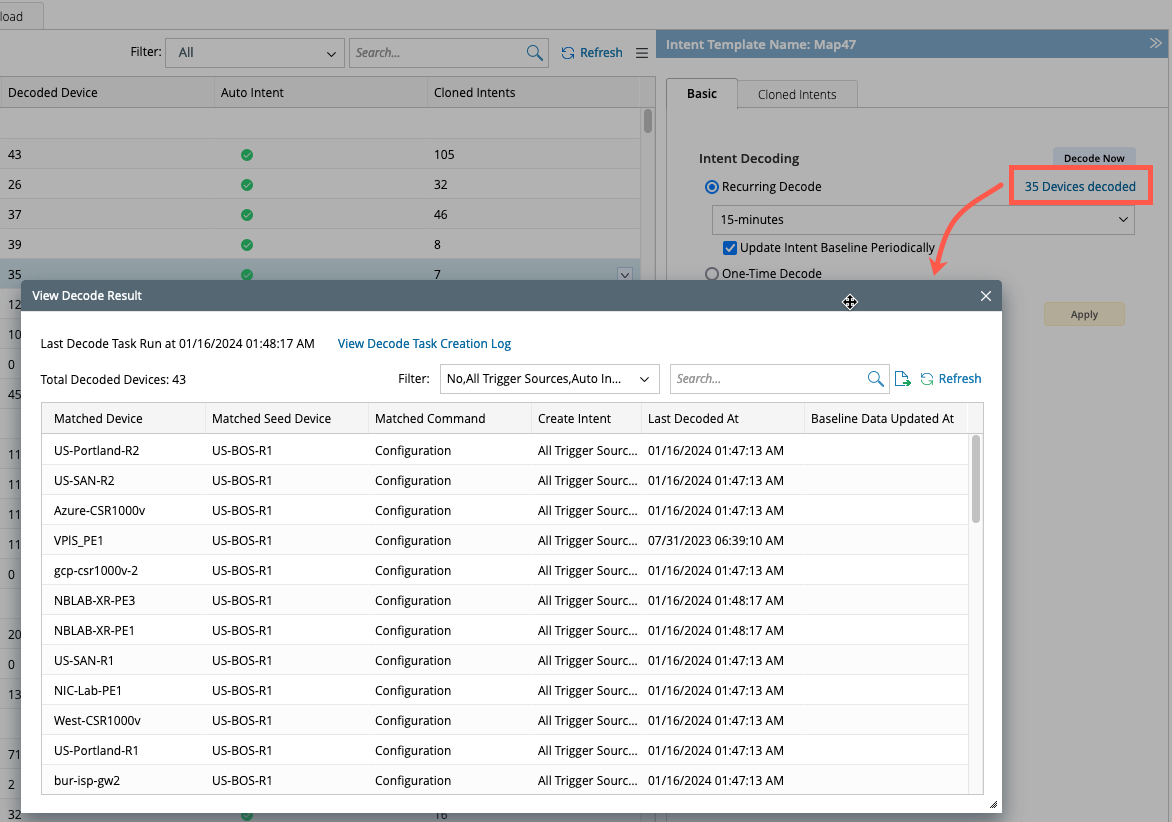Switch to the Cloned Intents tab

797,95
